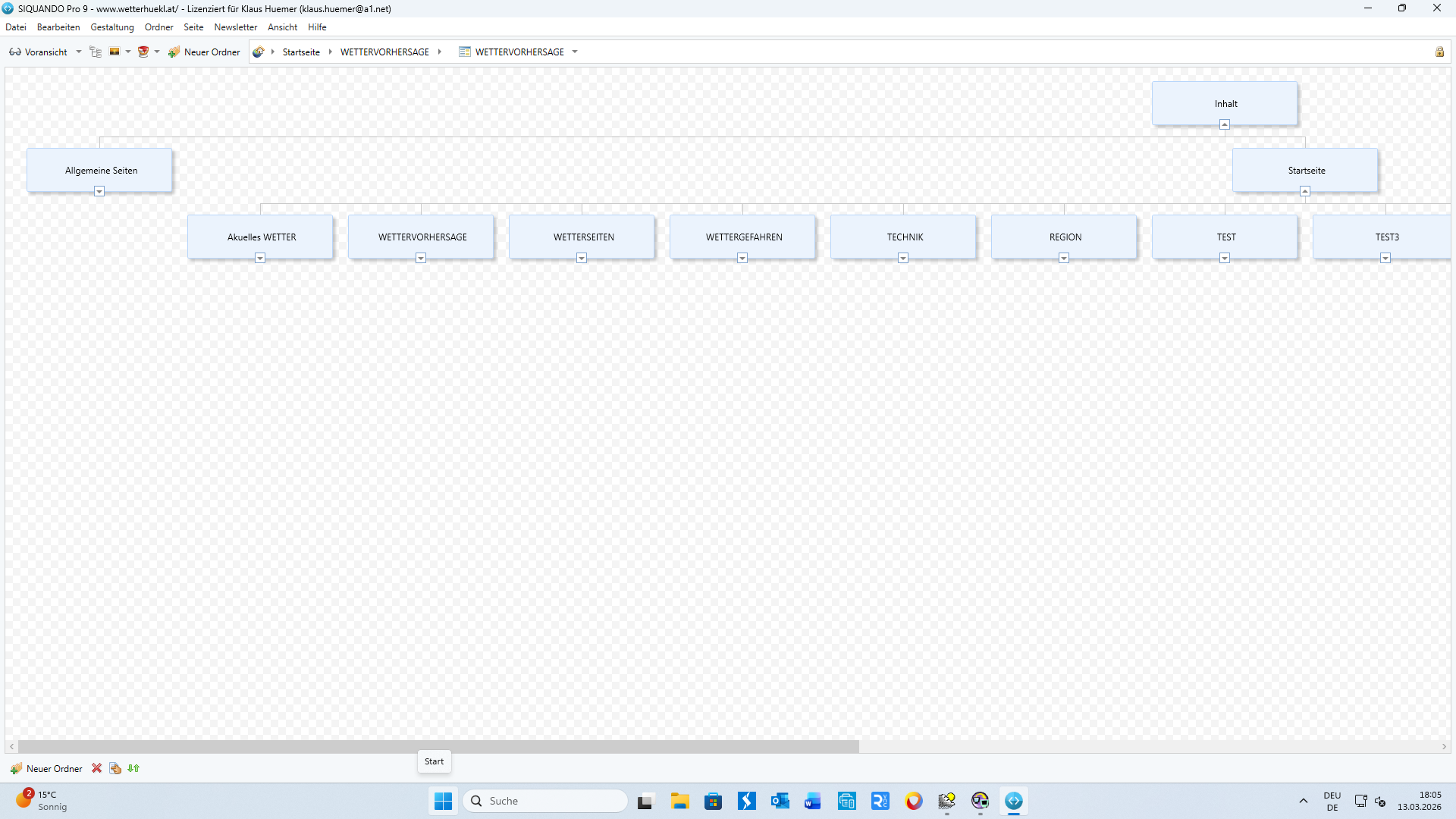The image size is (1456, 819).
Task: Select the TECHNIK folder box
Action: coord(904,237)
